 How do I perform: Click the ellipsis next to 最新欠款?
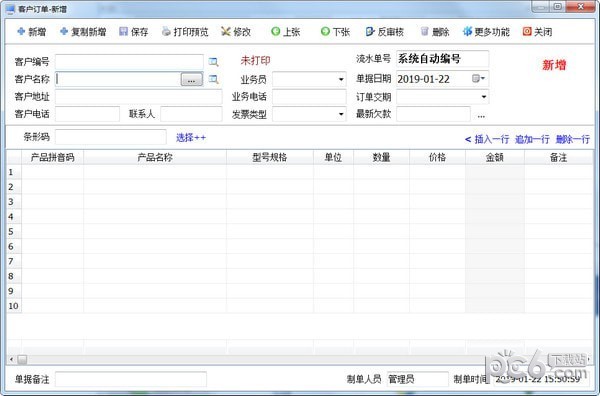(481, 115)
